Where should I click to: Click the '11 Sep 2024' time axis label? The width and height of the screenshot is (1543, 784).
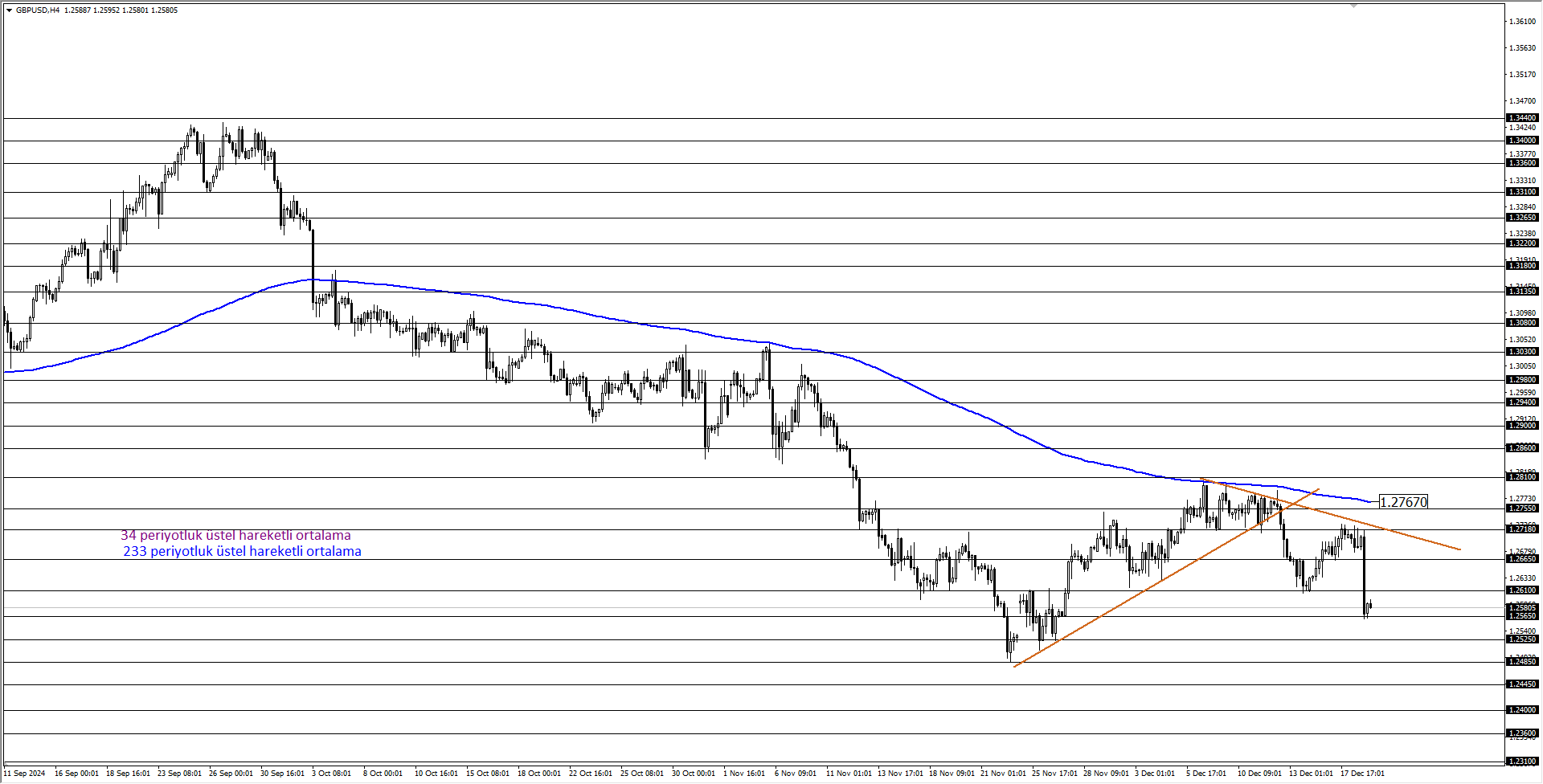click(24, 774)
